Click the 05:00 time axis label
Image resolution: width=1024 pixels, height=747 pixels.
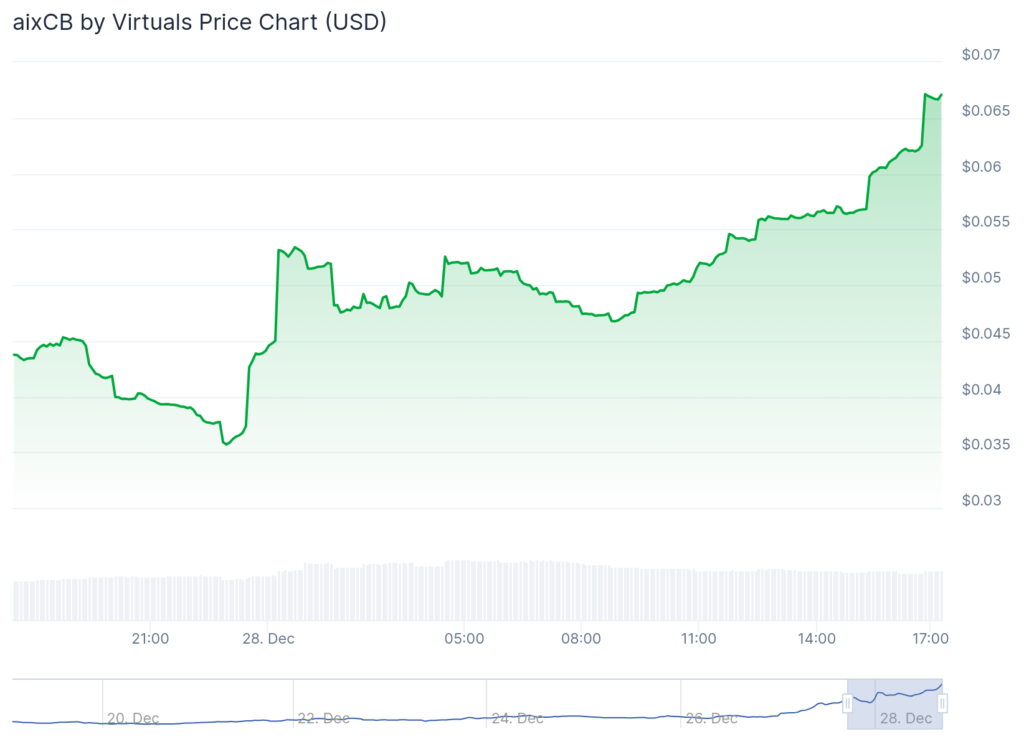click(x=465, y=638)
